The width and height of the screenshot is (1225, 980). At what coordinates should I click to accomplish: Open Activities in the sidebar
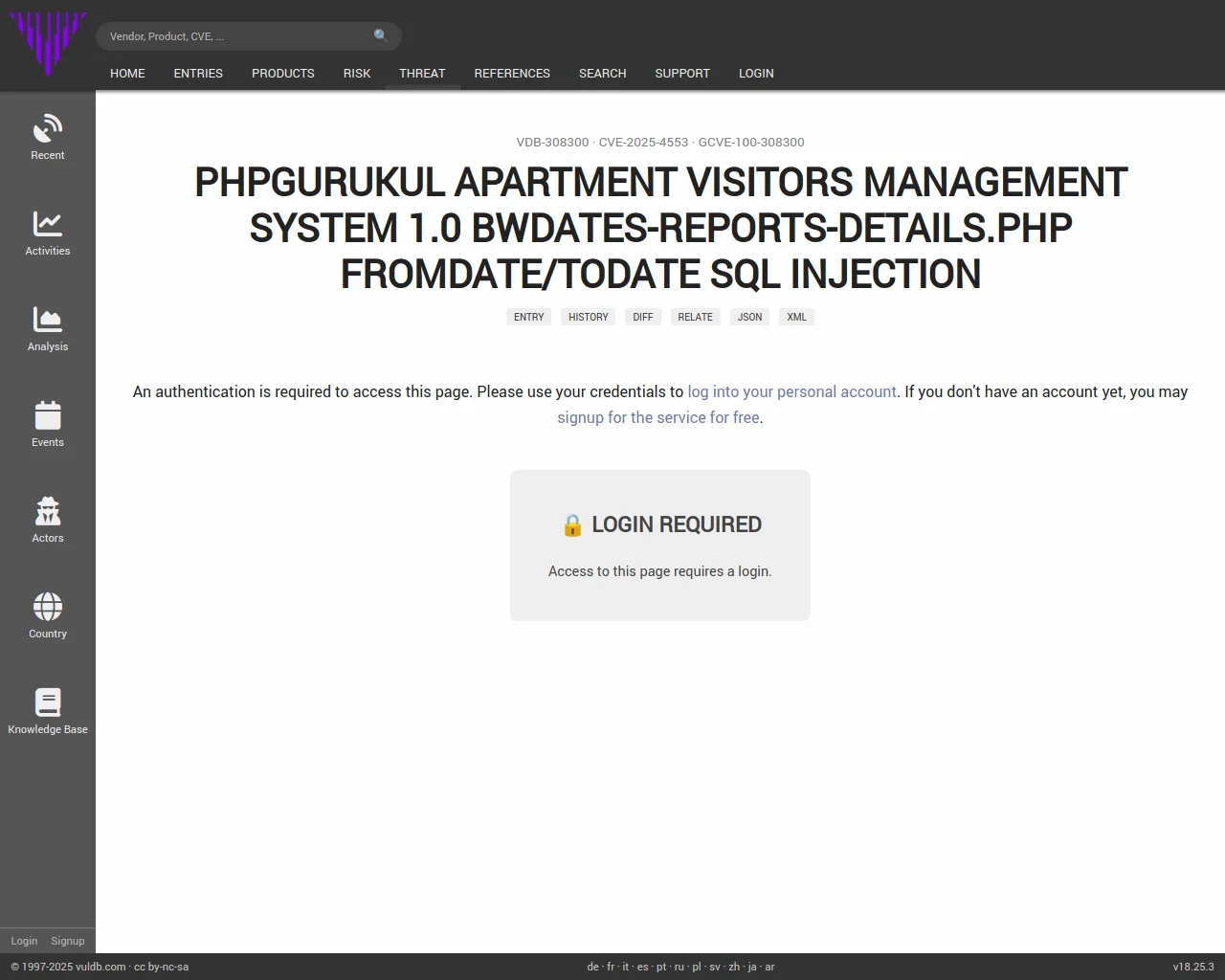point(48,234)
